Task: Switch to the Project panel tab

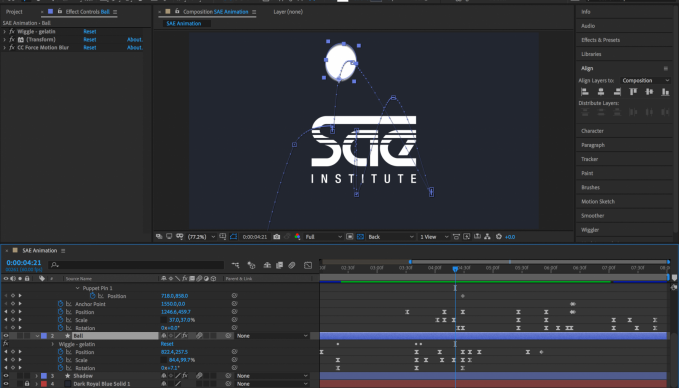Action: coord(14,12)
